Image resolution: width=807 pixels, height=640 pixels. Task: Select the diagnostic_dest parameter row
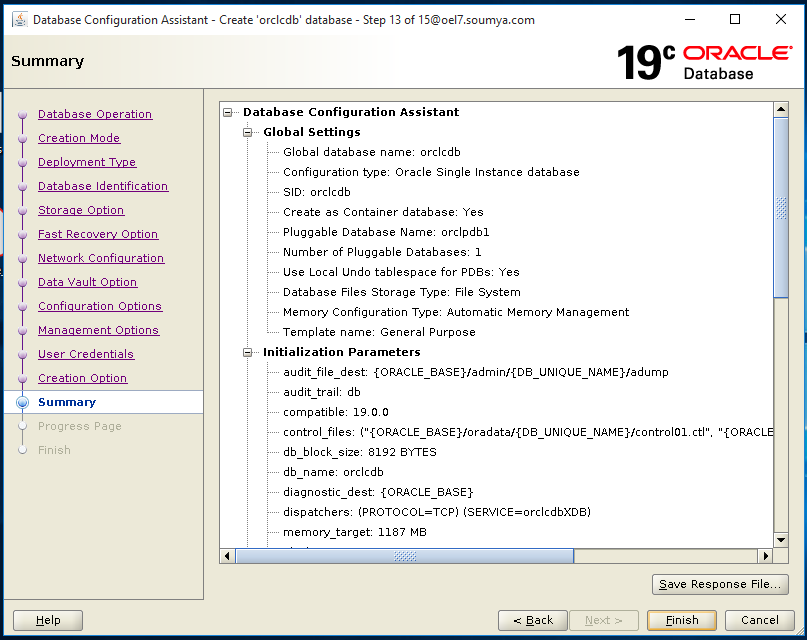(x=378, y=493)
